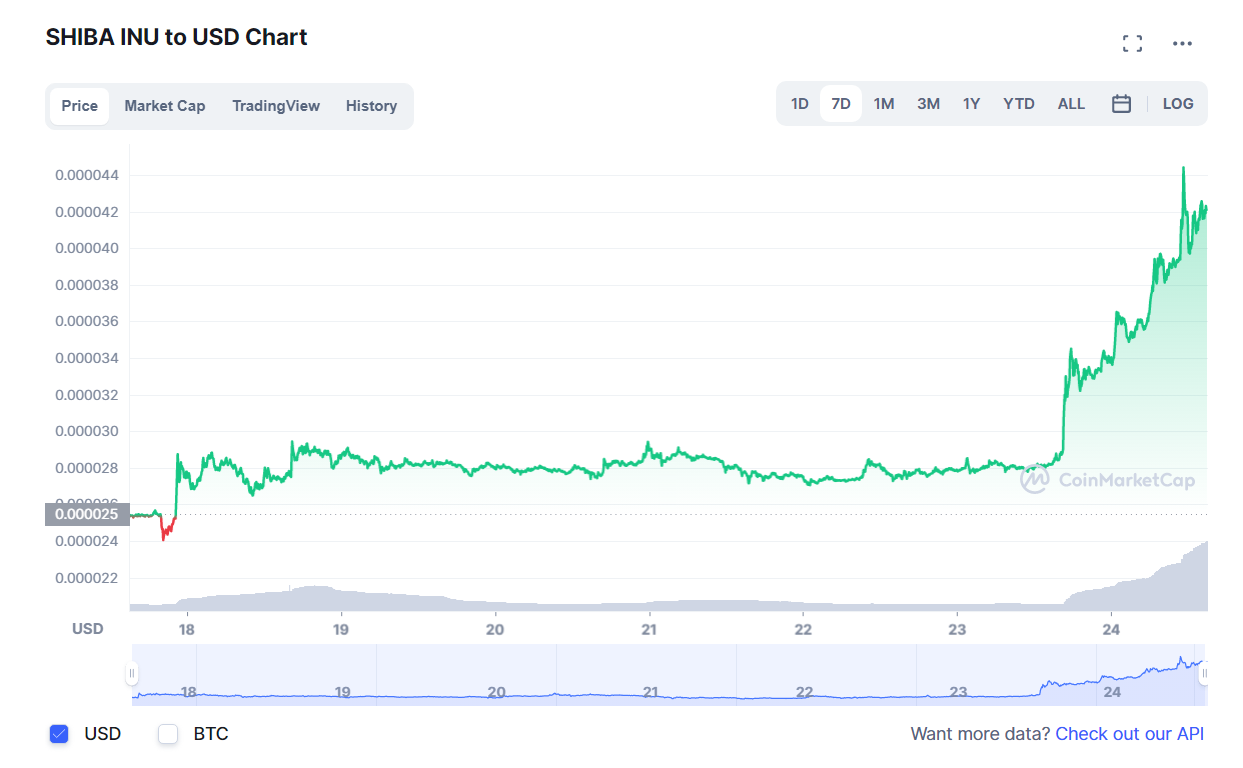This screenshot has width=1243, height=768.
Task: Enable the BTC checkbox
Action: point(168,734)
